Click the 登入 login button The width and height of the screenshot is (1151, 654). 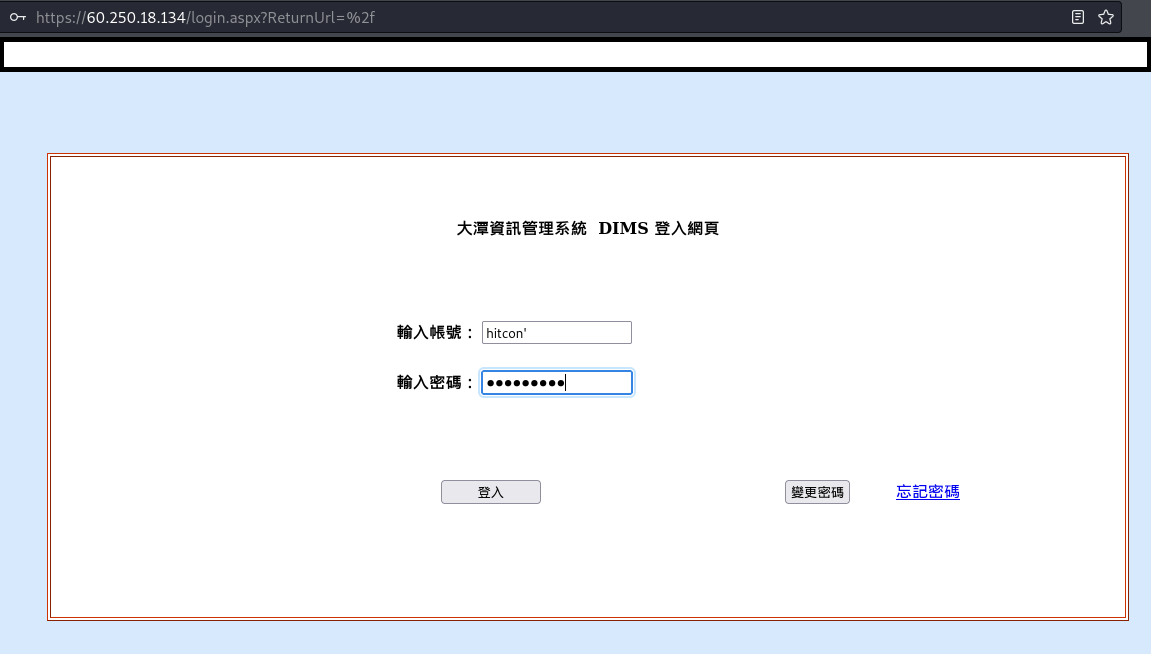coord(490,492)
